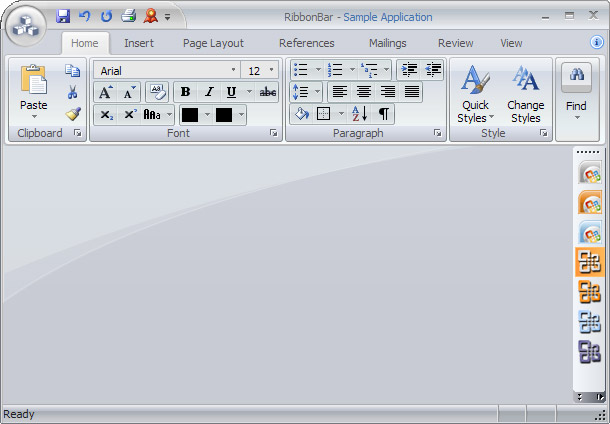Viewport: 610px width, 424px height.
Task: Toggle Underline formatting
Action: (232, 92)
